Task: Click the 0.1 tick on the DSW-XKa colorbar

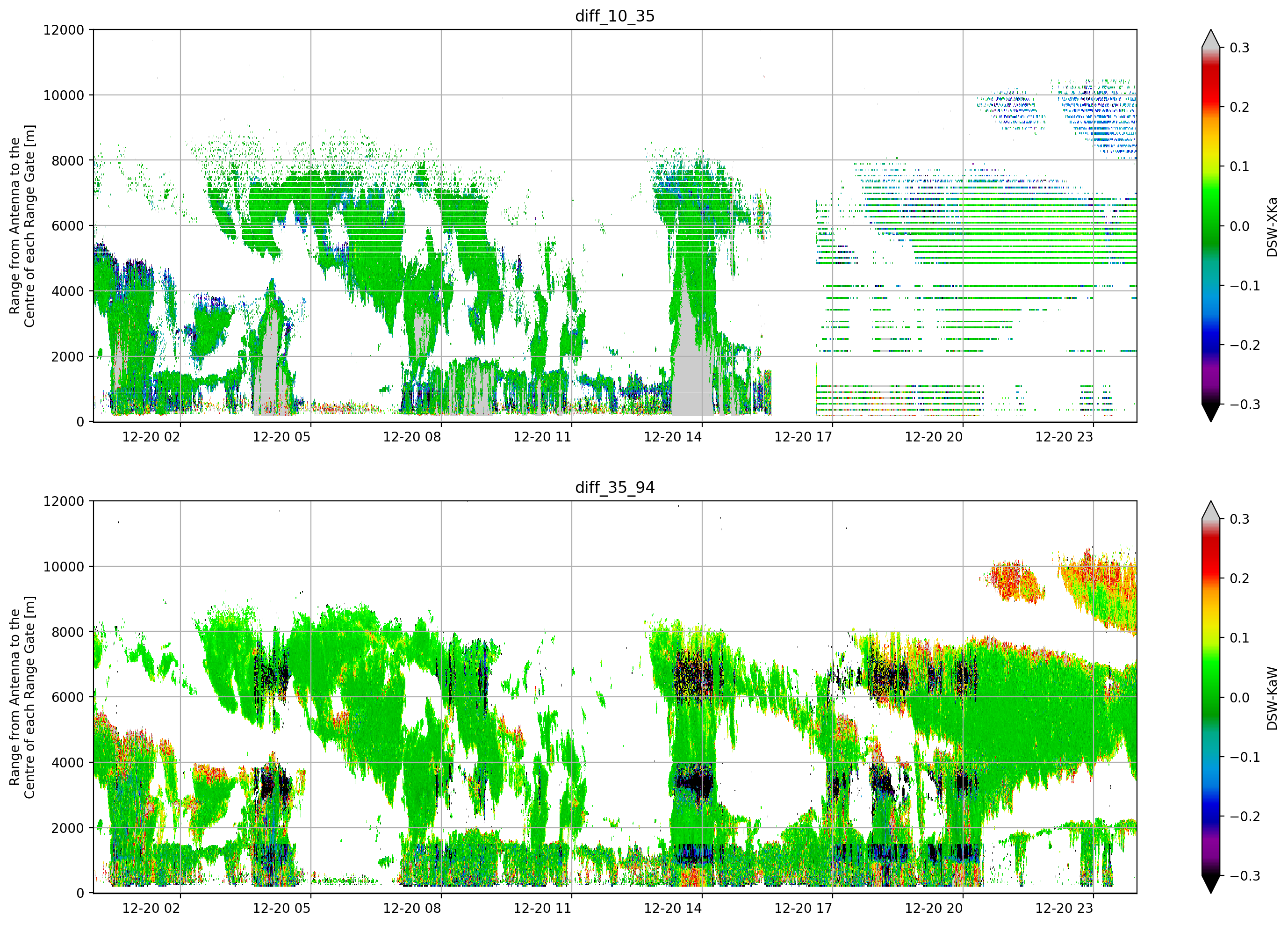Action: coord(1240,167)
